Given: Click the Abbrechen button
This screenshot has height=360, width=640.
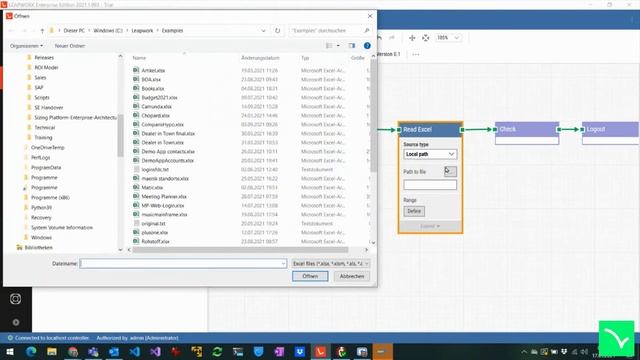Looking at the screenshot, I should [x=352, y=276].
